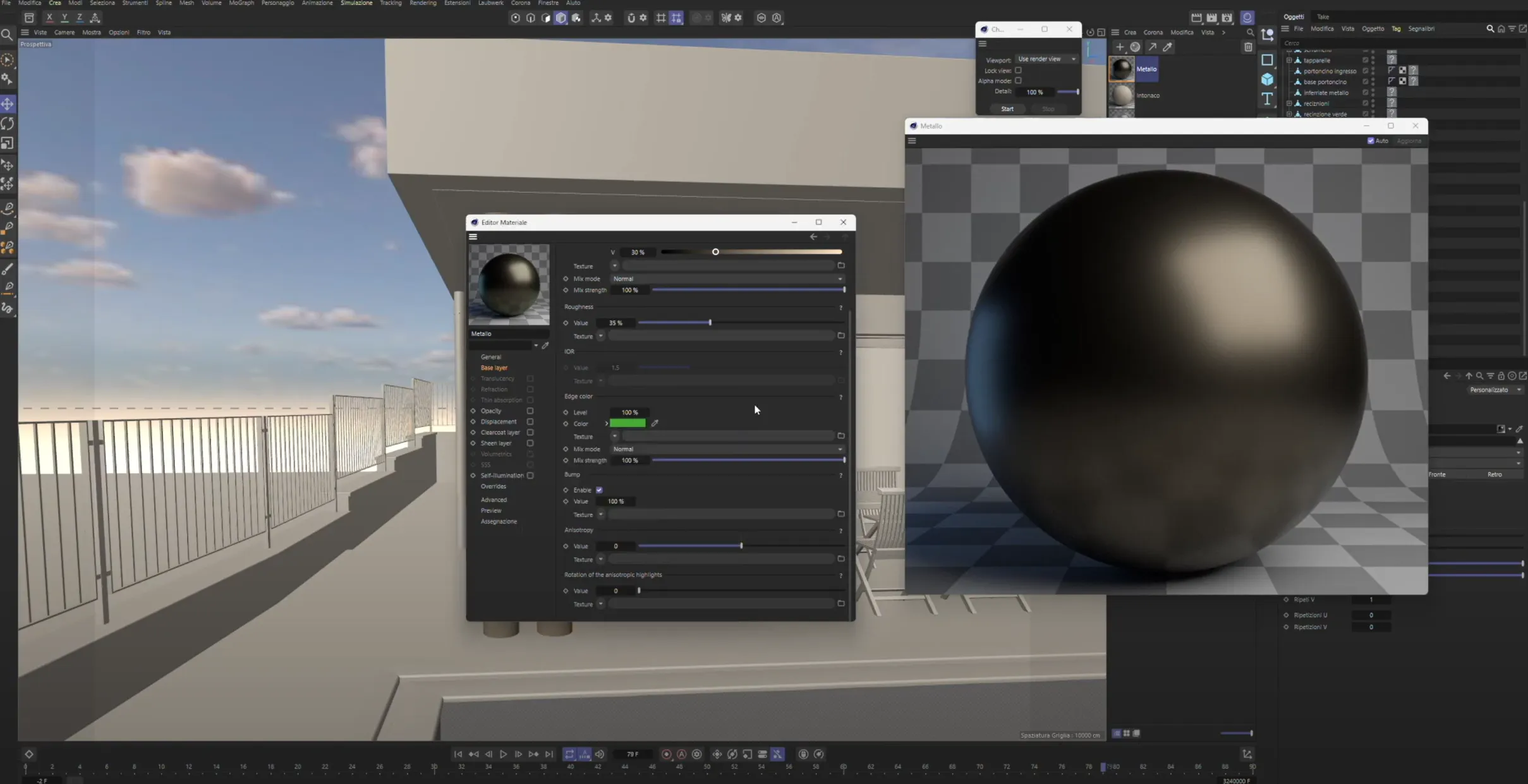The image size is (1528, 784).
Task: Disable the Bump Enable checkbox
Action: point(599,490)
